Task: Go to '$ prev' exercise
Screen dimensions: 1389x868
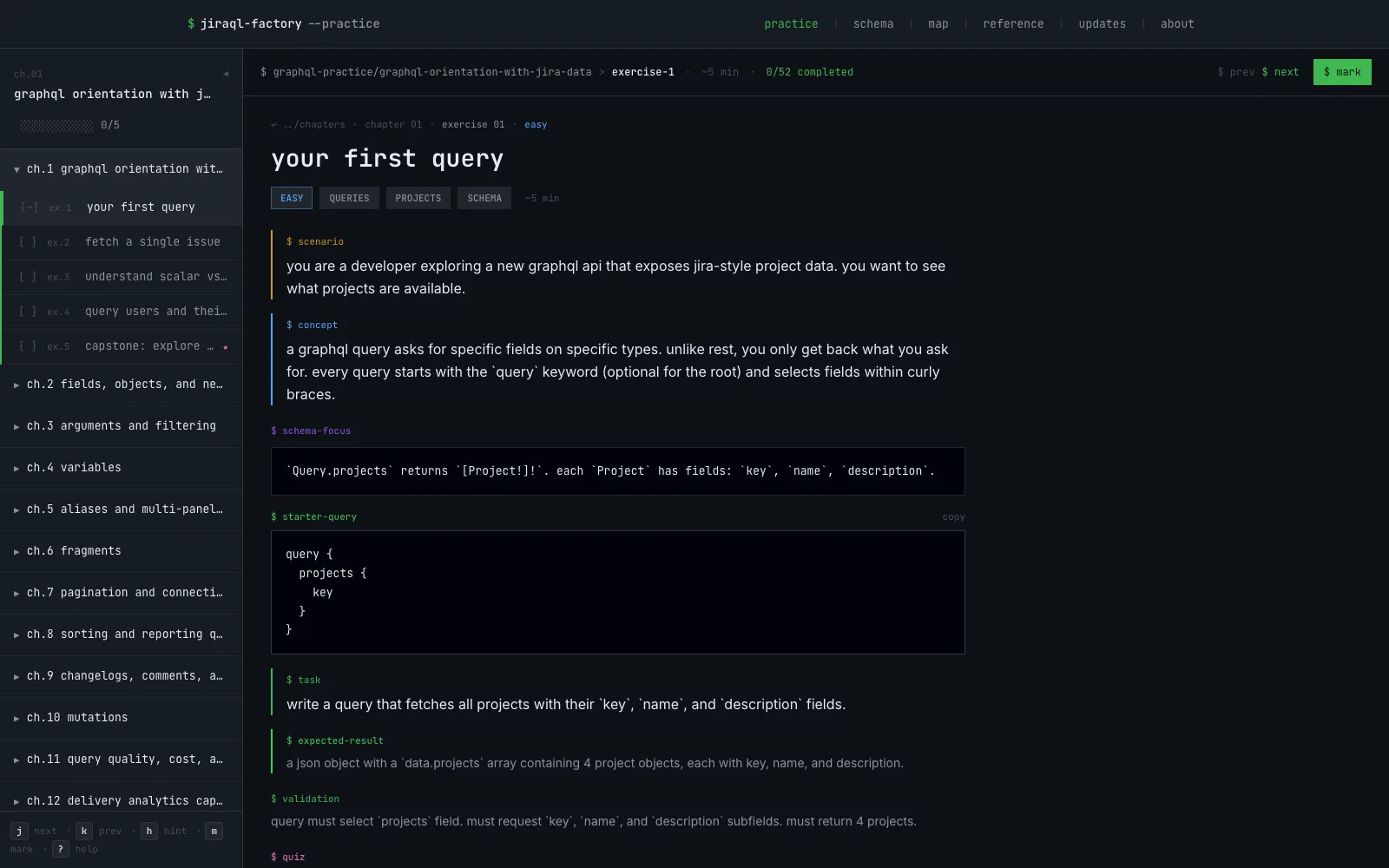Action: (x=1236, y=72)
